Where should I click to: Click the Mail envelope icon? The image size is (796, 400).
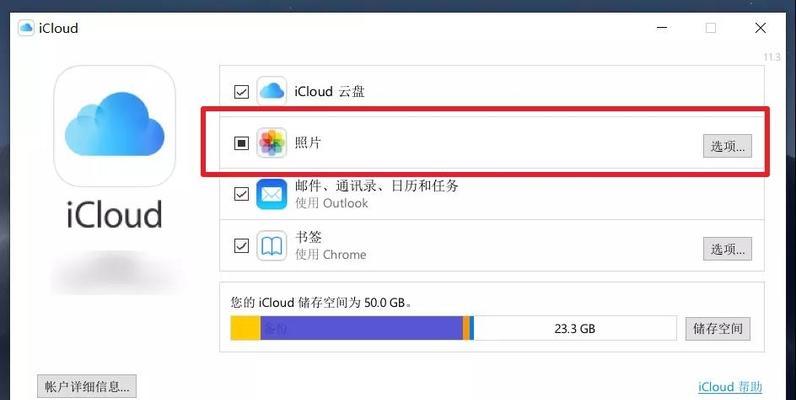pos(272,194)
